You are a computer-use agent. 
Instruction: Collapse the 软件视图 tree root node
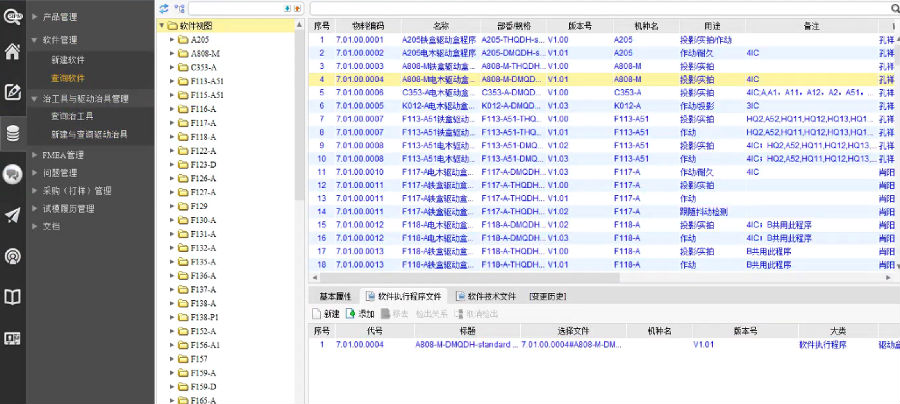[x=161, y=25]
